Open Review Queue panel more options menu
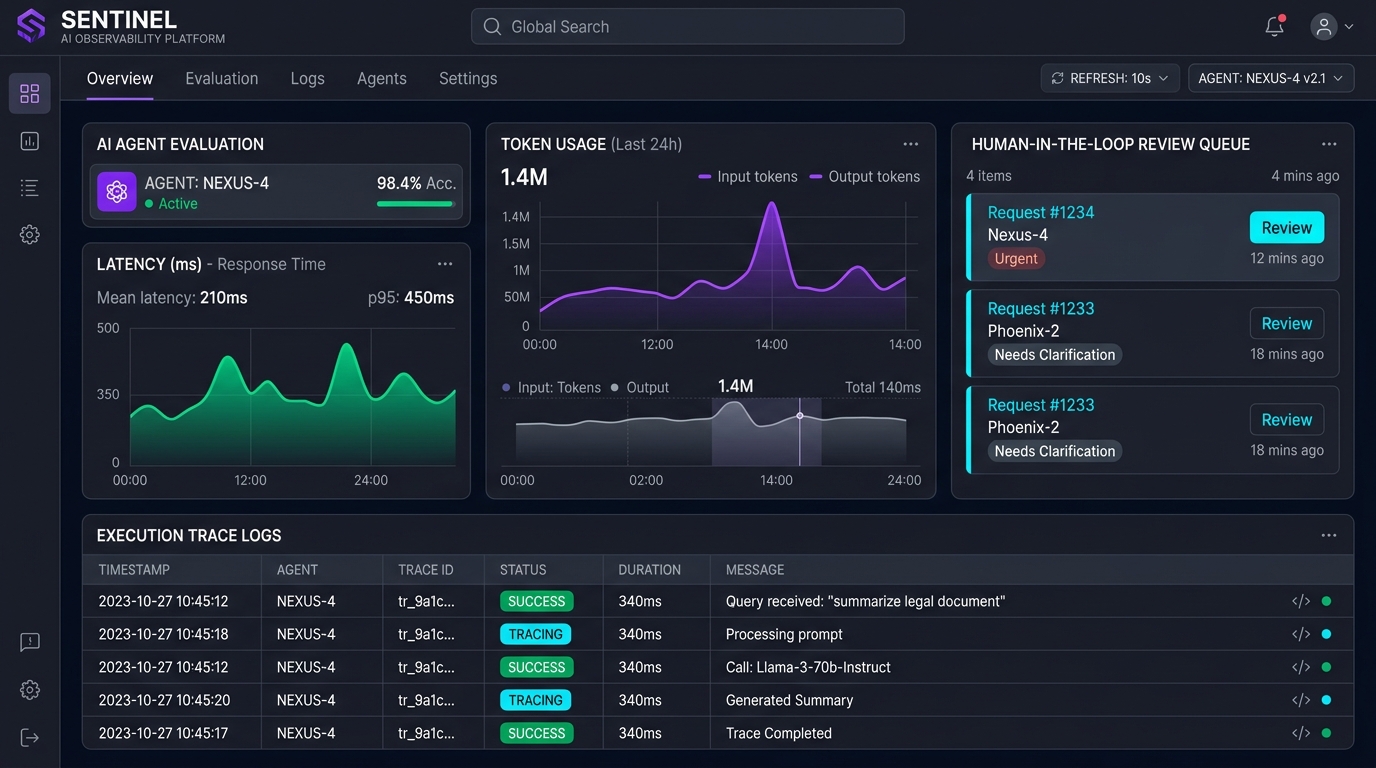Screen dimensions: 1376x768 1329,144
